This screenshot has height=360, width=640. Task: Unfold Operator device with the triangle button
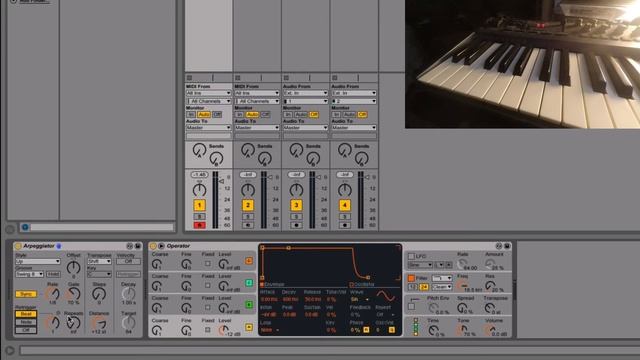pos(161,246)
